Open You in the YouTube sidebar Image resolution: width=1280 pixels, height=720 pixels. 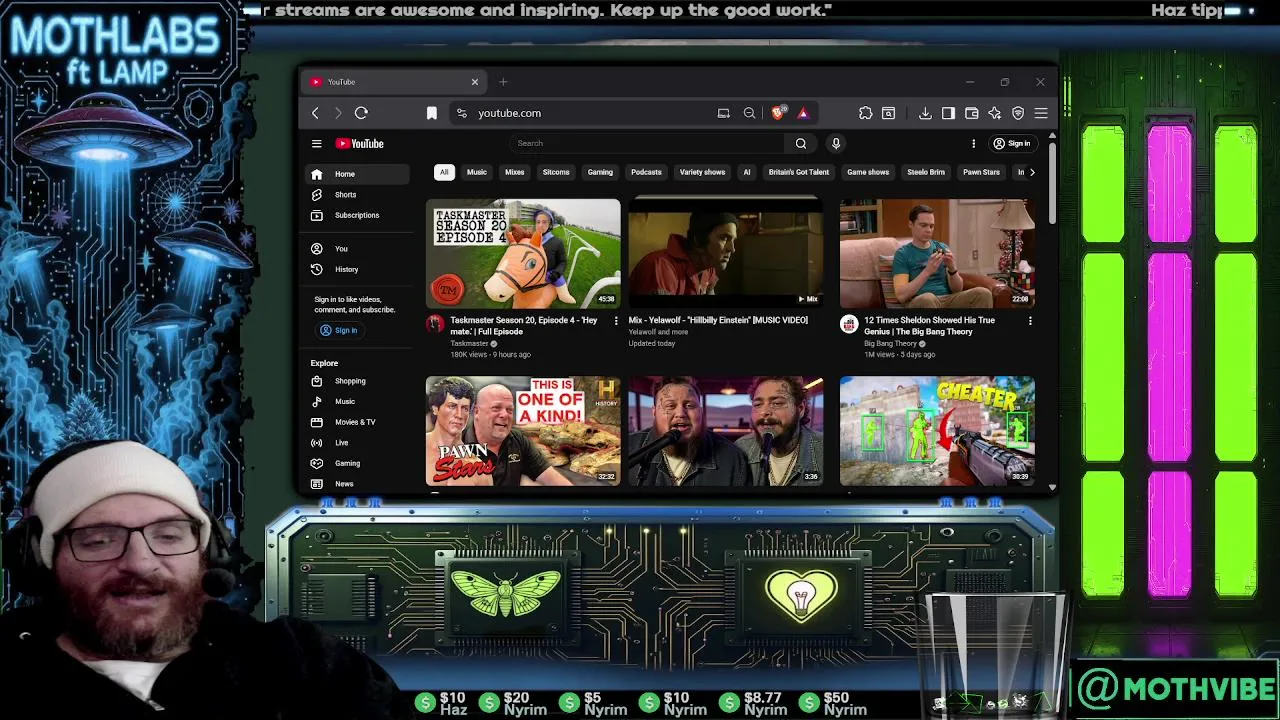[x=357, y=248]
